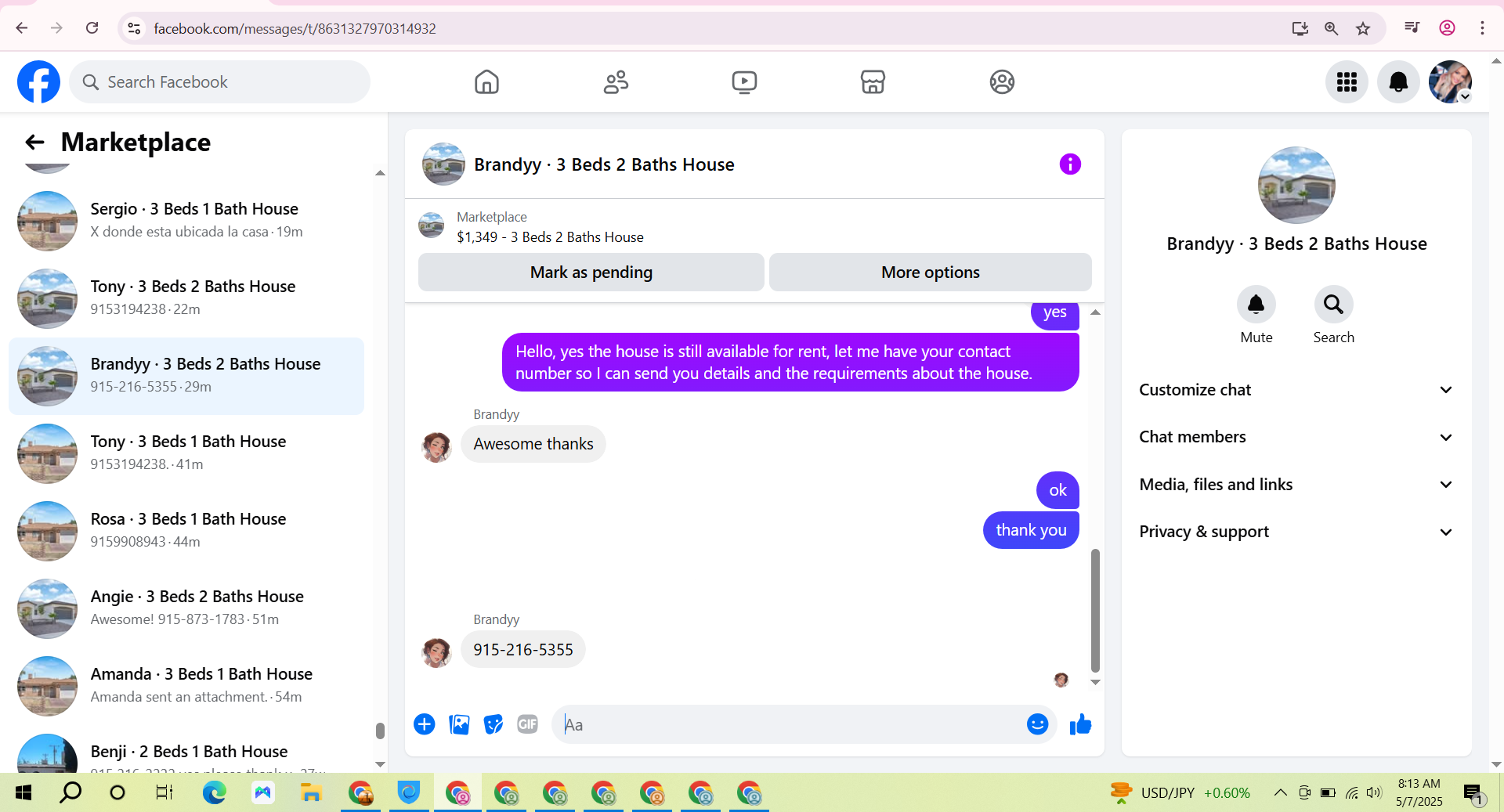Open Amanda 3 Beds 1 Bath House chat

point(186,686)
